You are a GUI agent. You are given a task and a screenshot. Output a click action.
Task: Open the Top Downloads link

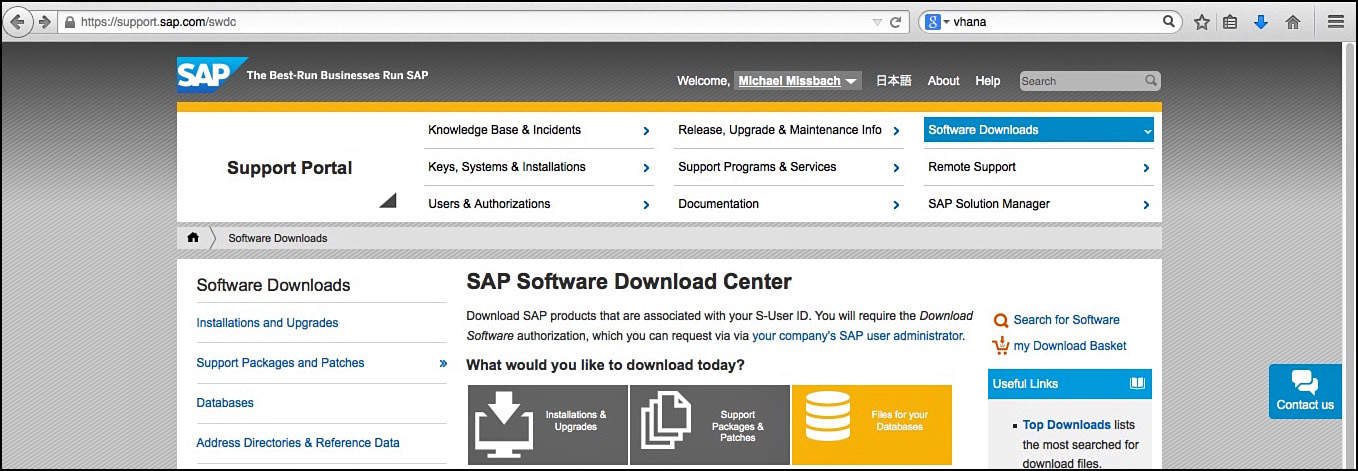pos(1066,425)
